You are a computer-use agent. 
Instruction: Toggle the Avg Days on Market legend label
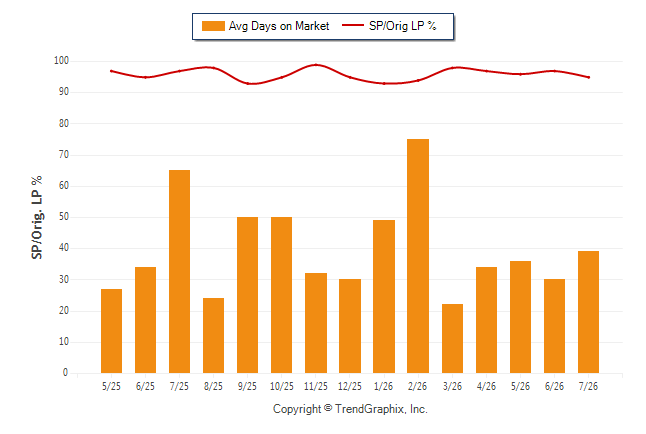tap(279, 26)
